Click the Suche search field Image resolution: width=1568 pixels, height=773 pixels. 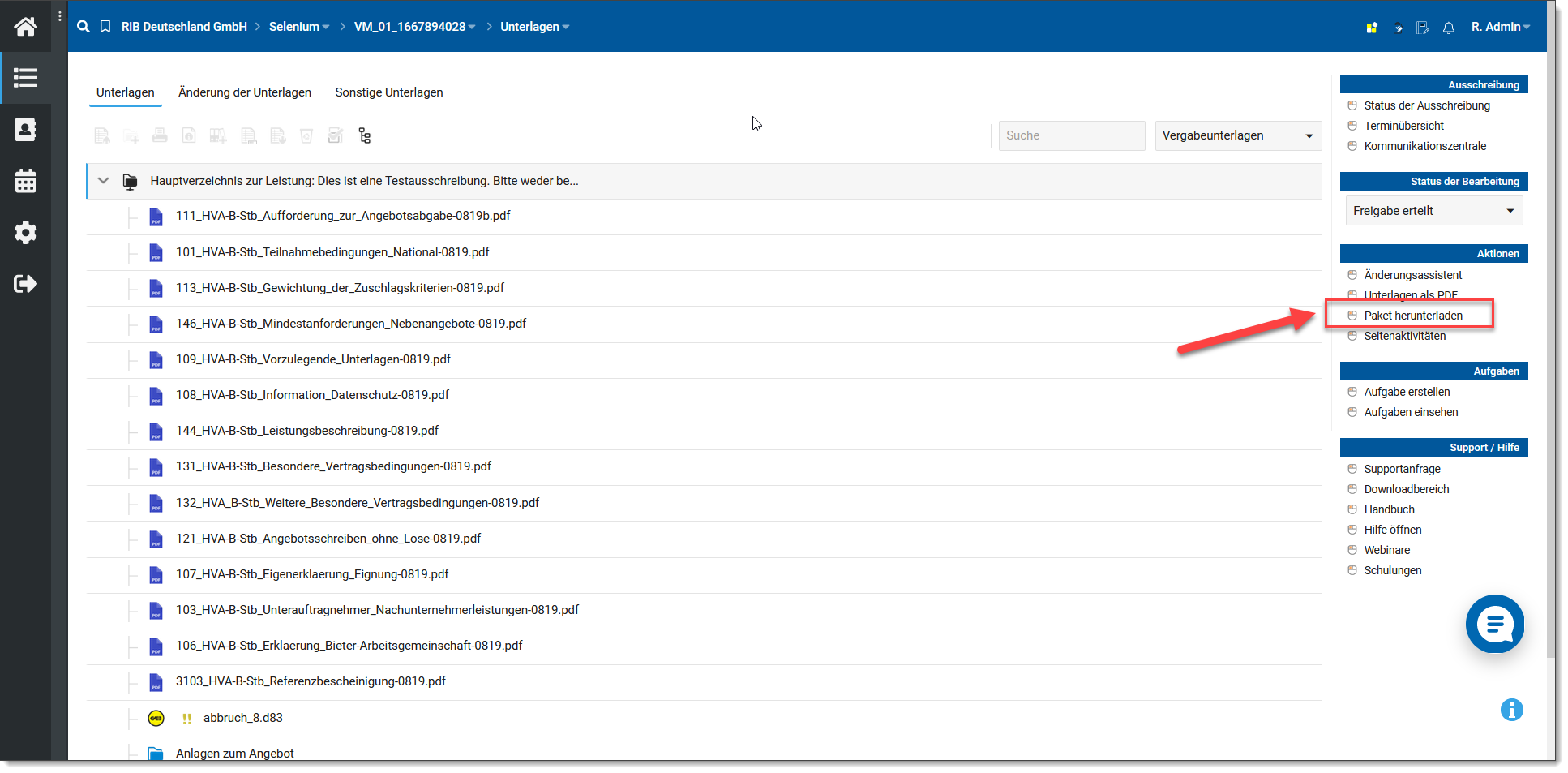(x=1072, y=135)
